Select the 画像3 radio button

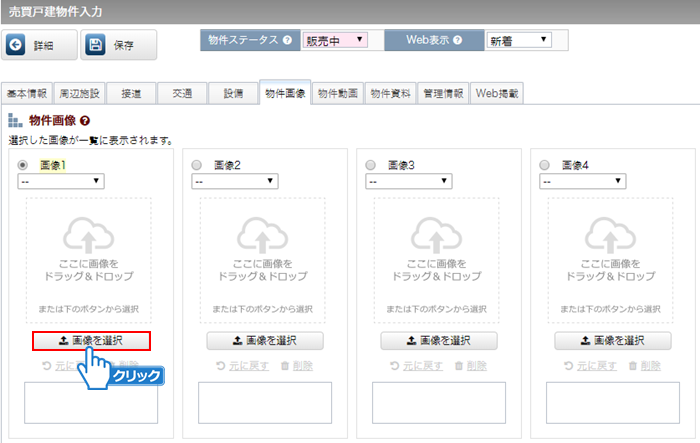click(x=371, y=165)
